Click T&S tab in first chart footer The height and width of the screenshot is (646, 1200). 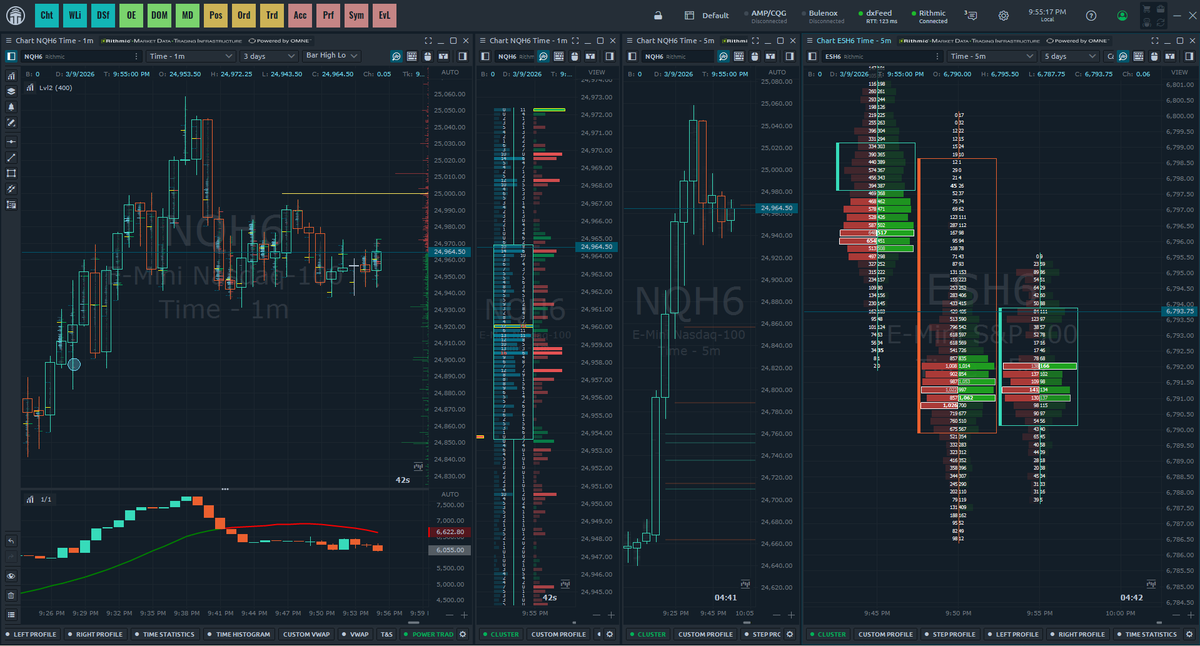tap(386, 634)
